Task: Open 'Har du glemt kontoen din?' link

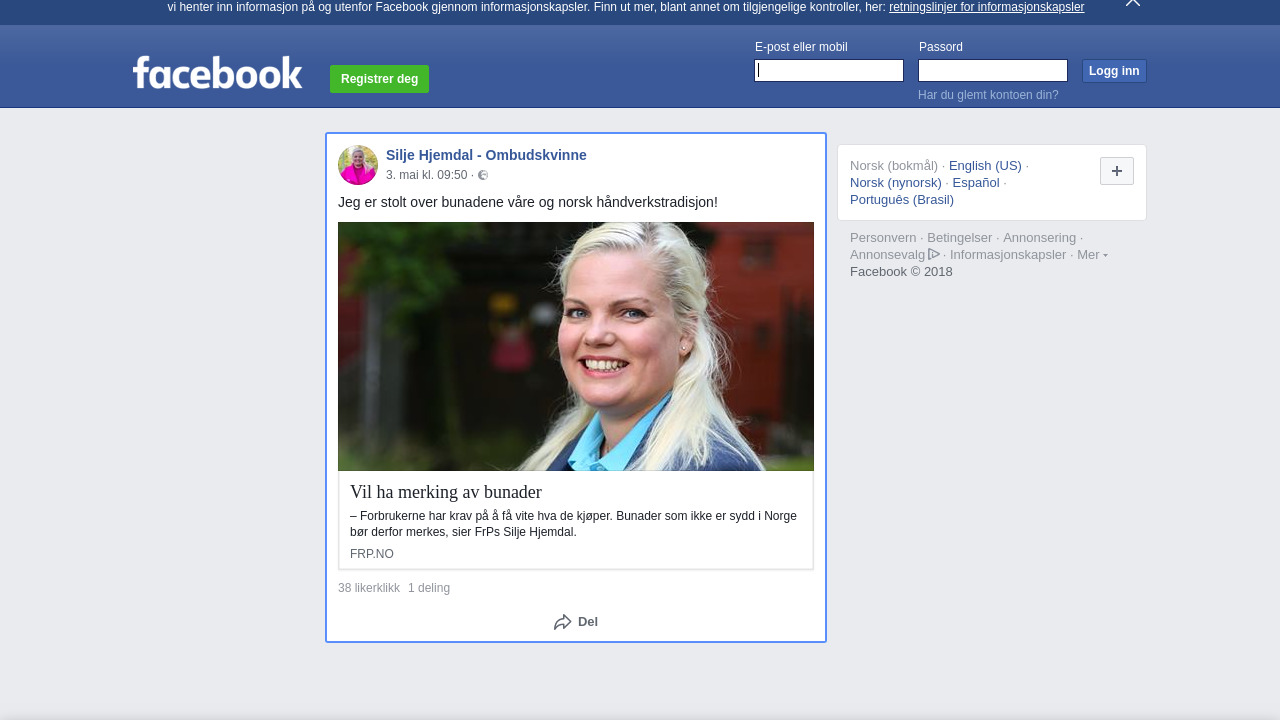Action: pos(988,95)
